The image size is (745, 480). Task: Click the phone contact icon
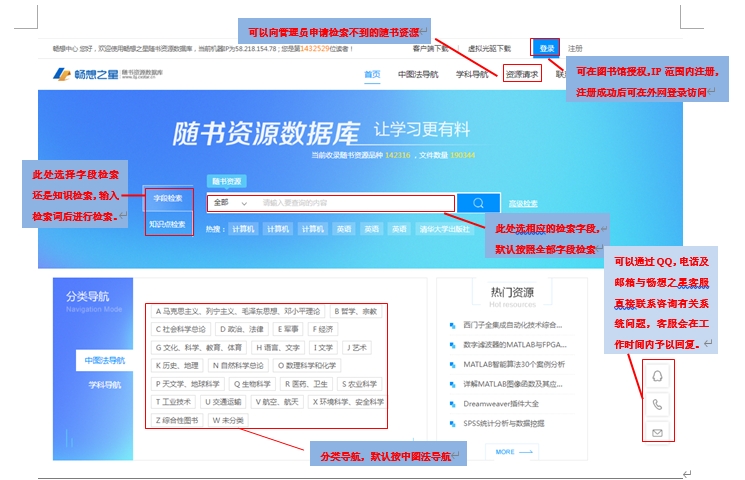(x=658, y=404)
